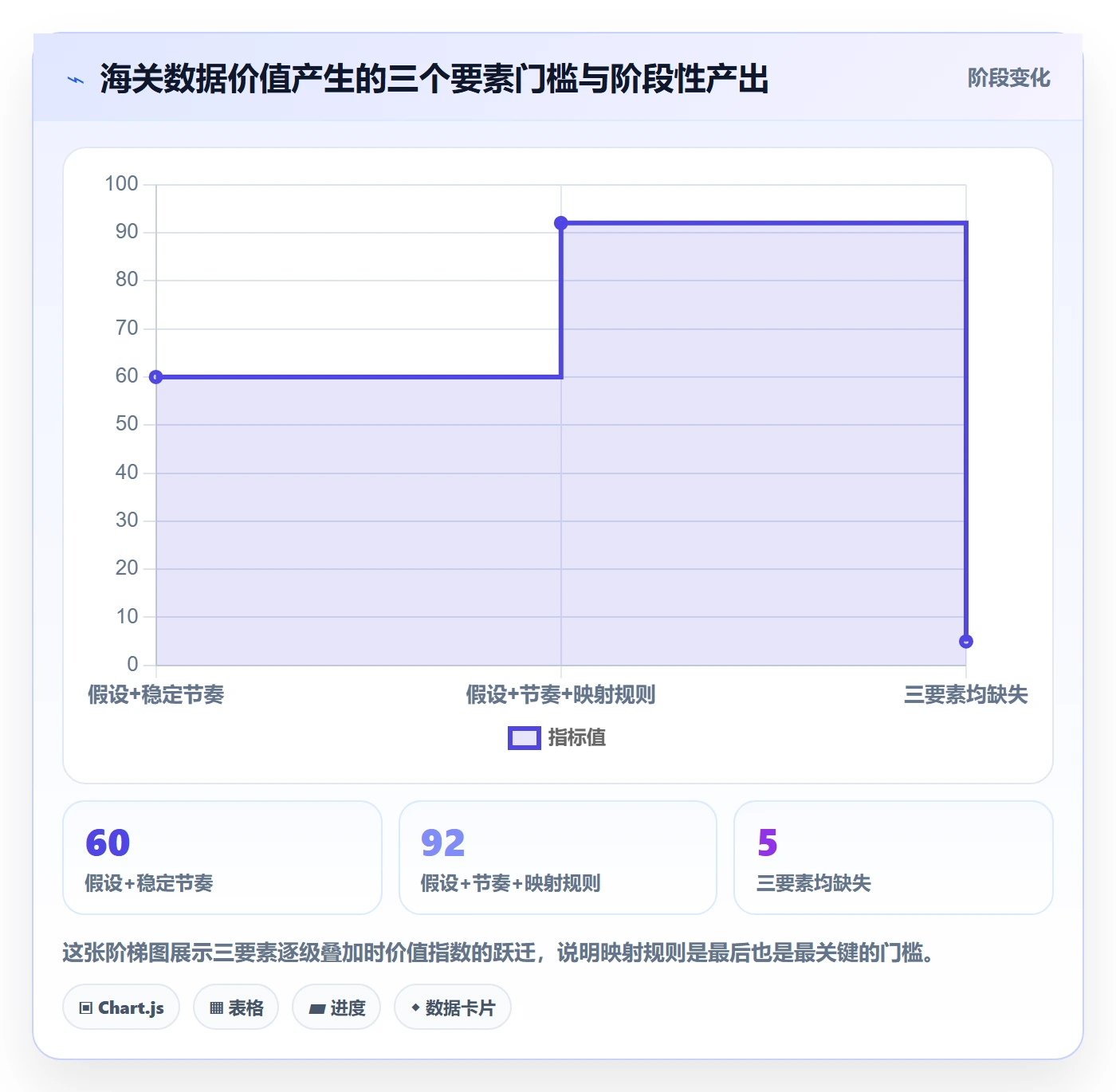Viewport: 1116px width, 1092px height.
Task: Click the Chart.js tag's square icon
Action: 86,1008
